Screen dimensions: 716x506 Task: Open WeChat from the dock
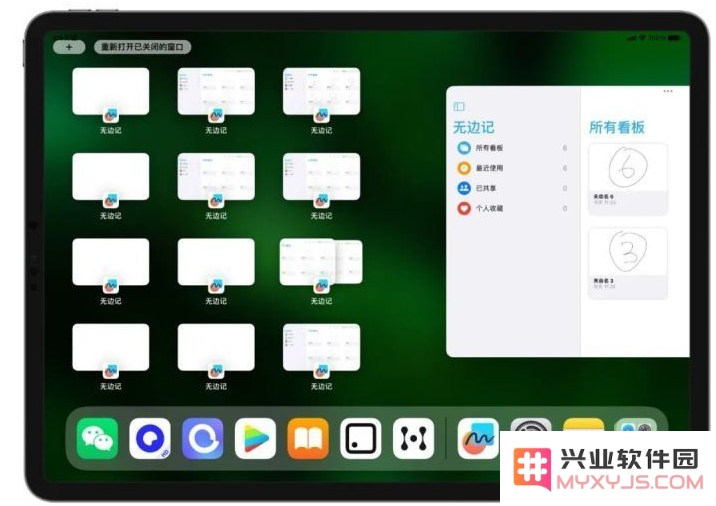(x=97, y=438)
